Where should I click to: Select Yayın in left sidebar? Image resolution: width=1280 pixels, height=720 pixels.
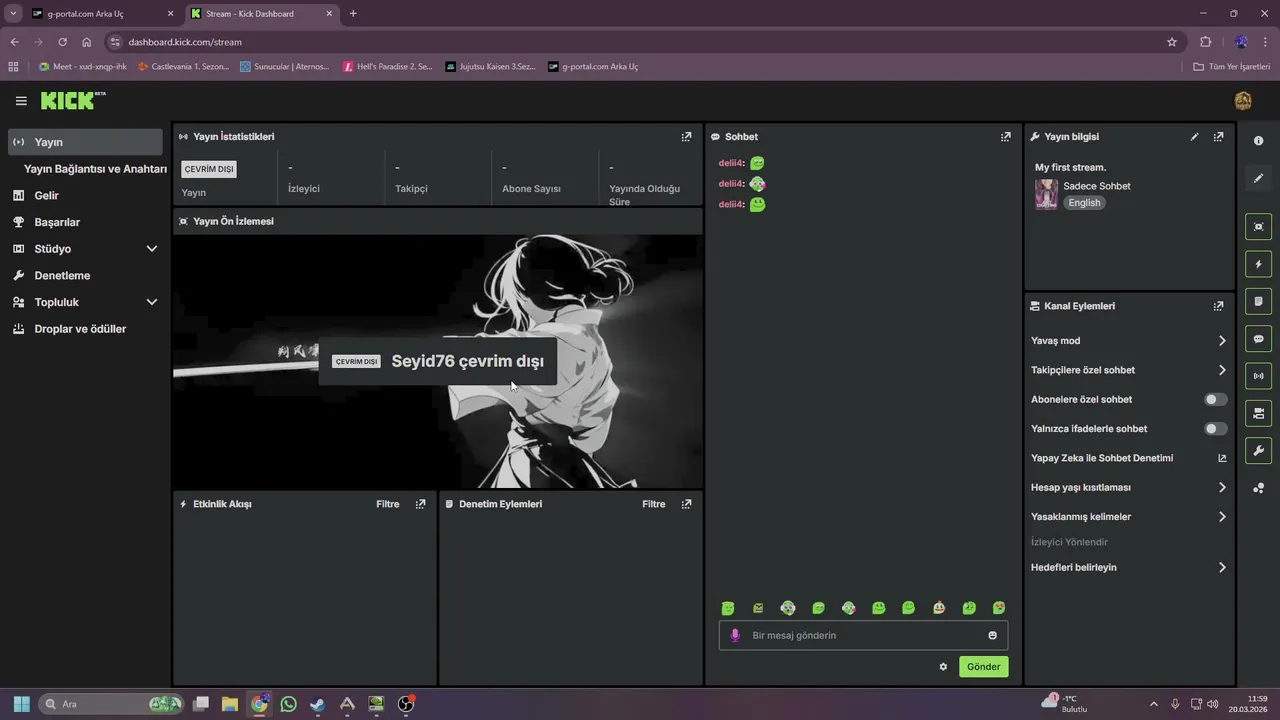coord(84,142)
